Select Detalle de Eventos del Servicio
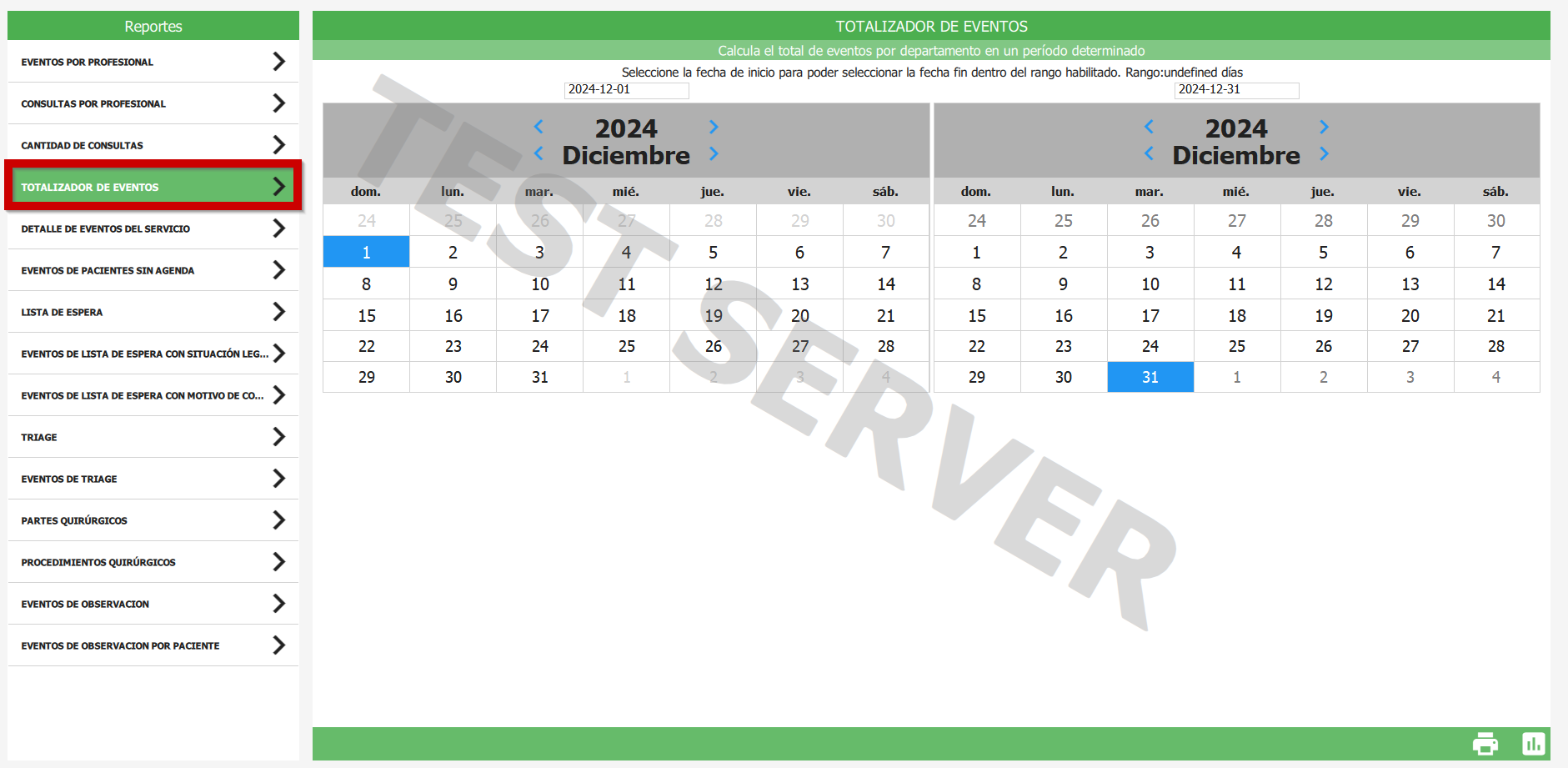Screen dimensions: 1568x768 [x=105, y=228]
